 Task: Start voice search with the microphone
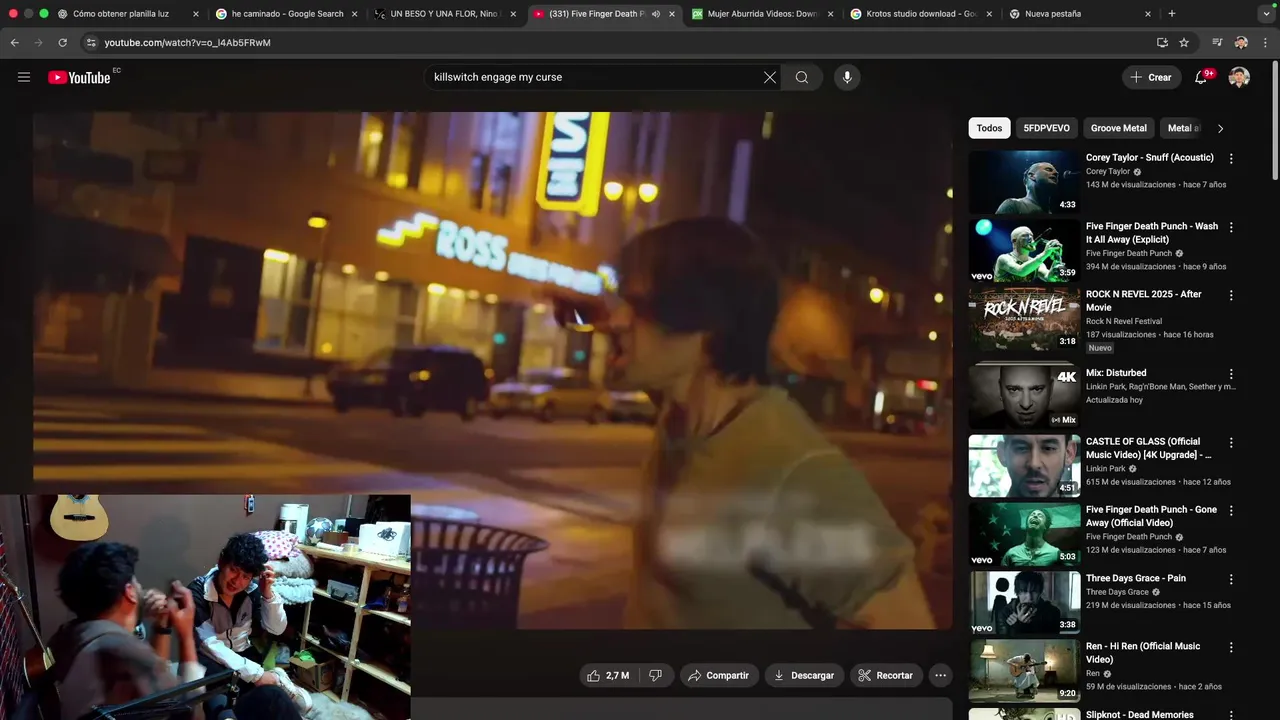tap(847, 77)
